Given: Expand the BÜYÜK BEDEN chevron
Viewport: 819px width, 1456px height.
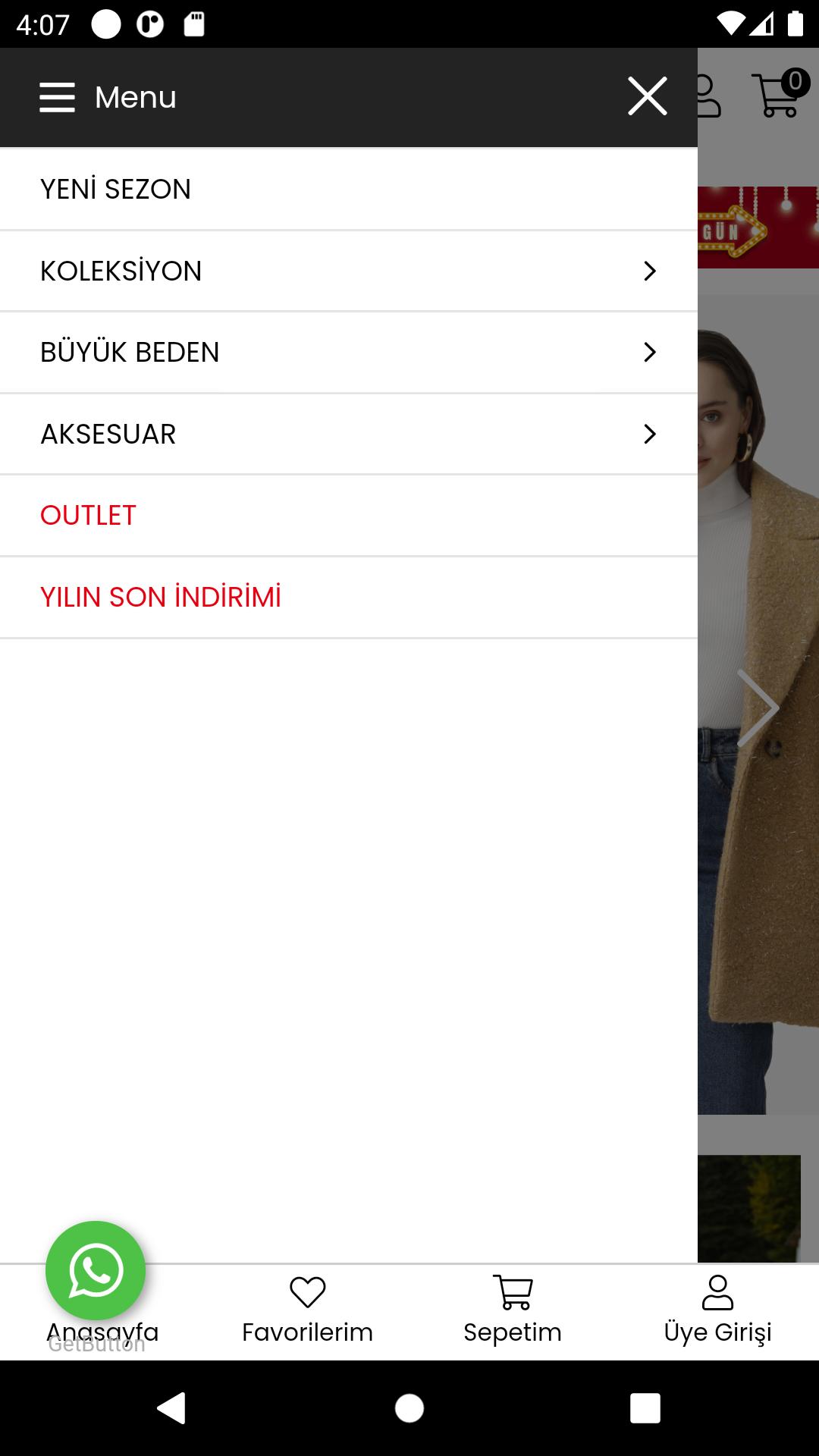Looking at the screenshot, I should click(650, 352).
